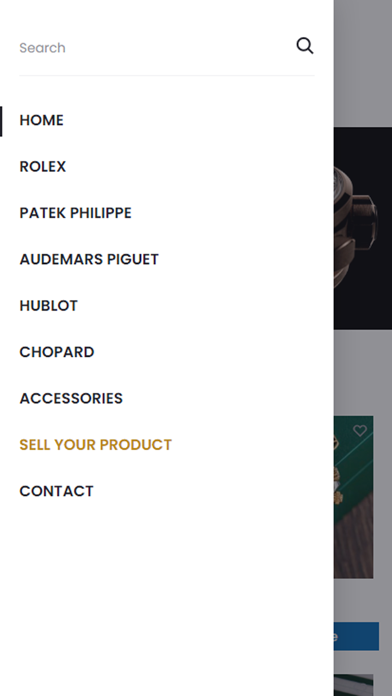The image size is (392, 696).
Task: Open the product image cut off at bottom
Action: tap(353, 685)
